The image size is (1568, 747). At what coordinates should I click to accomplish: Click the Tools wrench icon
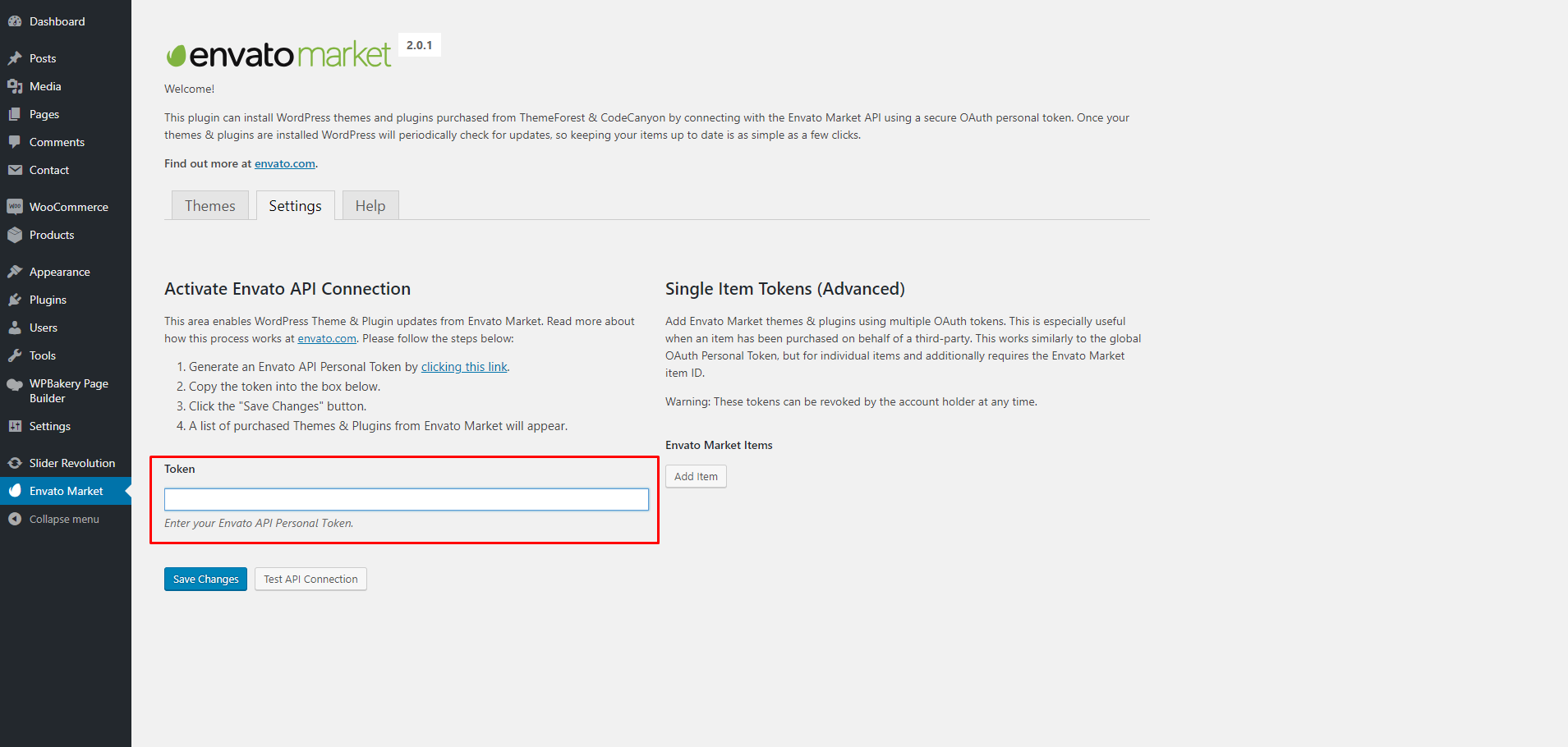[15, 355]
